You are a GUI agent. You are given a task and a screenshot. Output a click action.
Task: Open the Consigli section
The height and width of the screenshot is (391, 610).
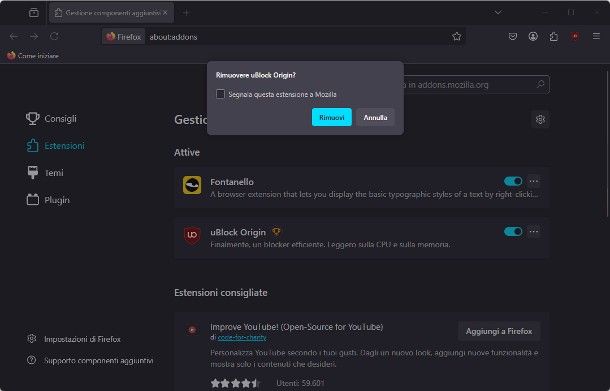tap(51, 118)
